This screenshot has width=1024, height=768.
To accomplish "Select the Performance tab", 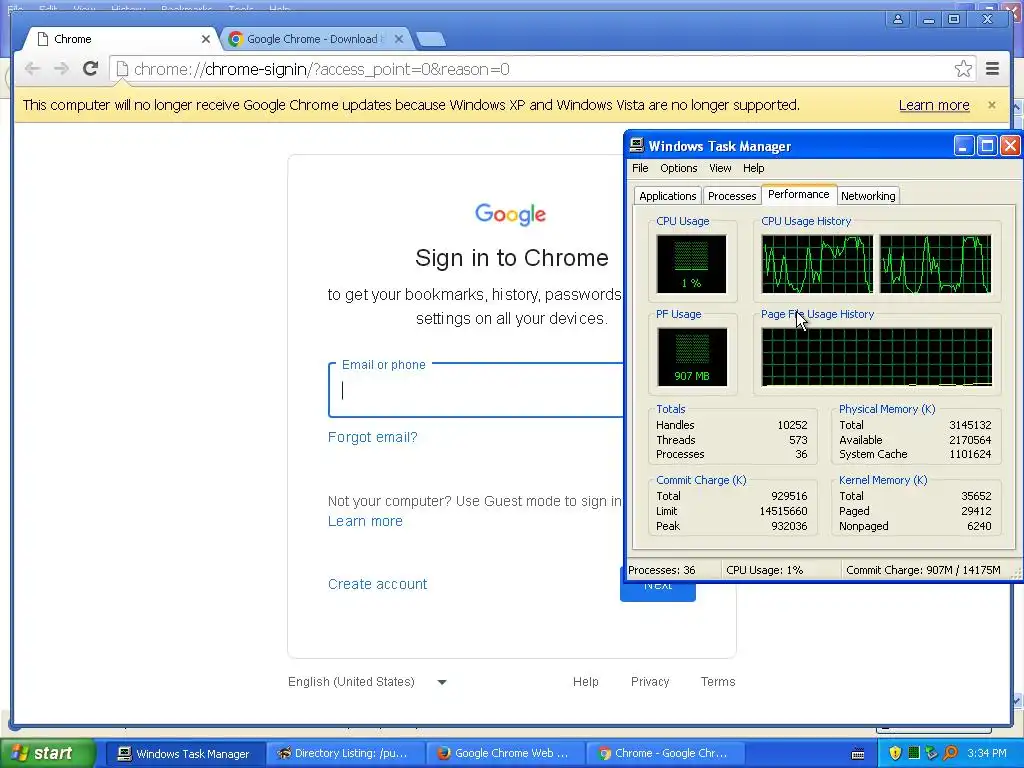I will [799, 195].
